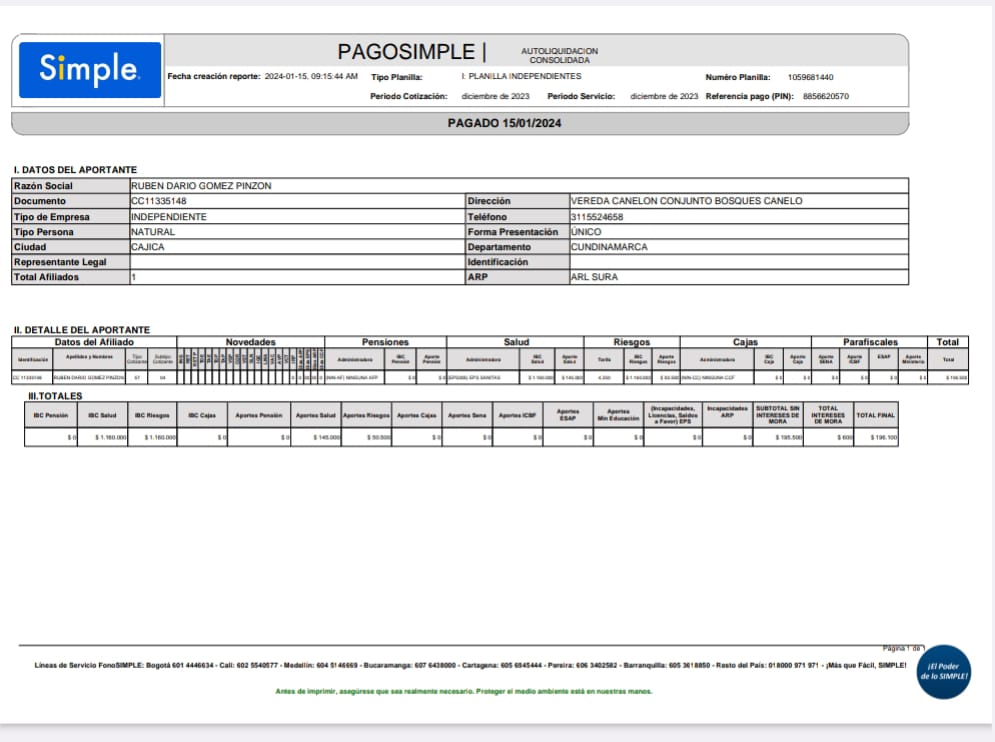Click the "El Poder de lo SIMPLE" badge

coord(943,671)
